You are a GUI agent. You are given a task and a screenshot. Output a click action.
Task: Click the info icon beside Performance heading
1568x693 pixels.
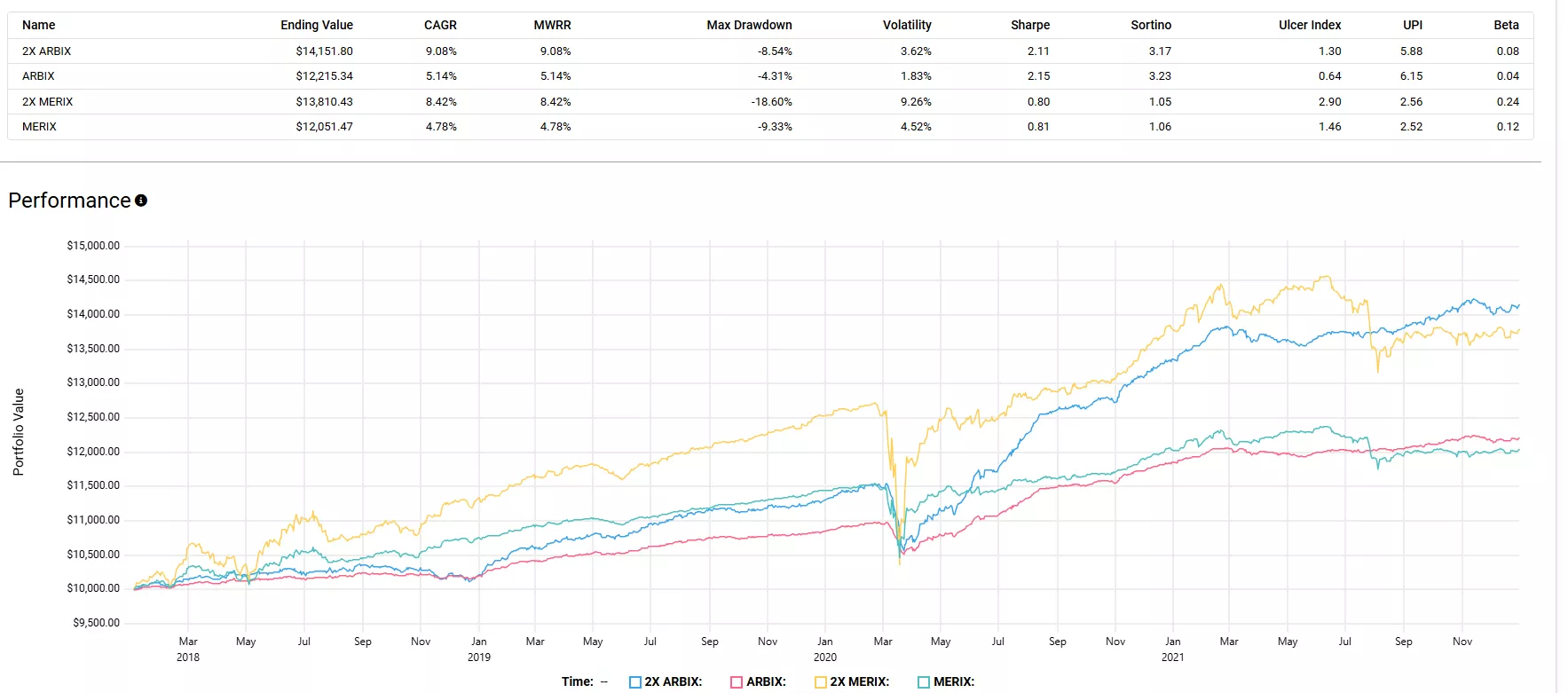[x=140, y=201]
